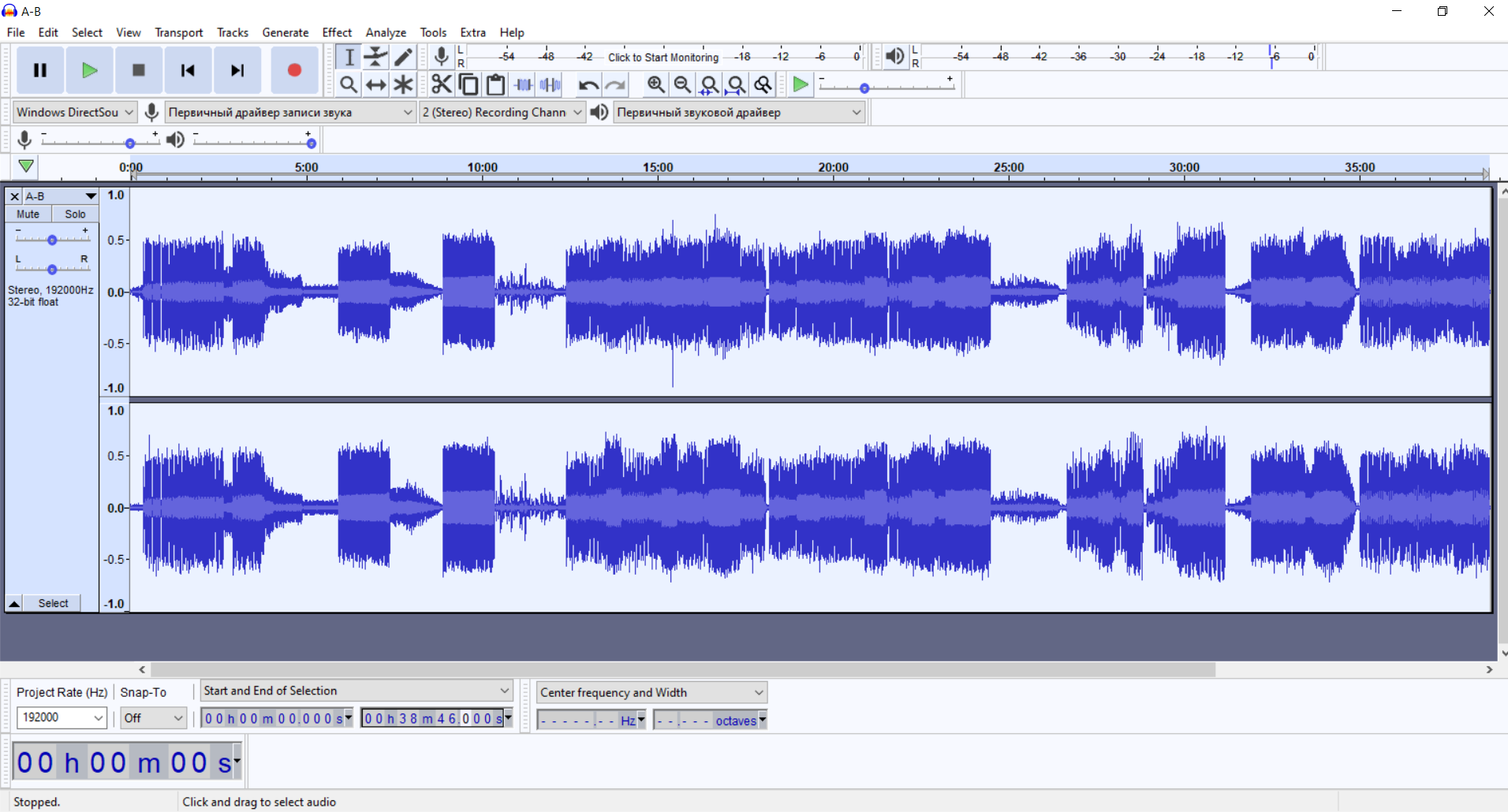Open the Edit menu

pos(48,32)
